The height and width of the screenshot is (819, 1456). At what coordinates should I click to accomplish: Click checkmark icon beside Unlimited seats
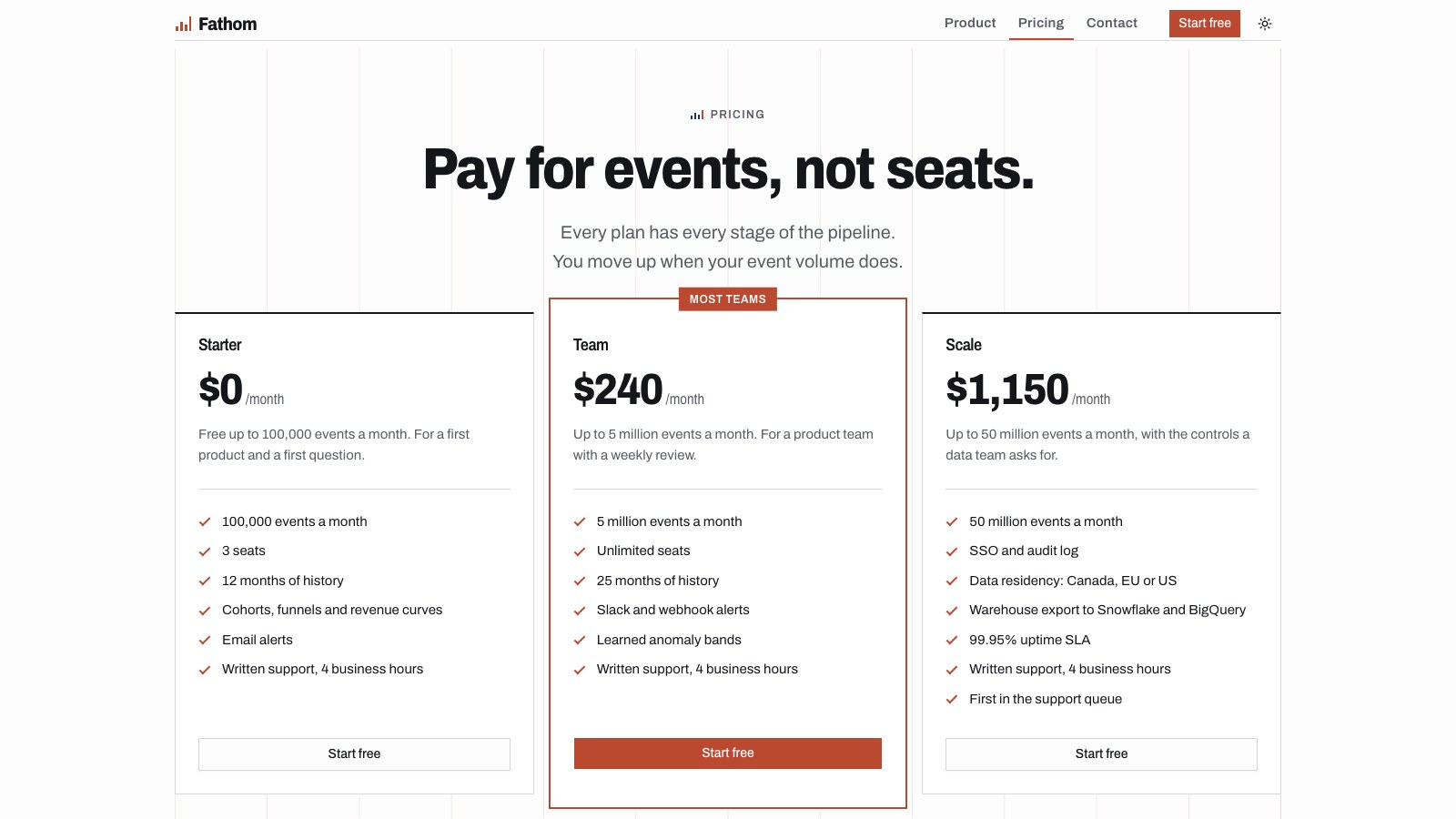click(x=580, y=551)
